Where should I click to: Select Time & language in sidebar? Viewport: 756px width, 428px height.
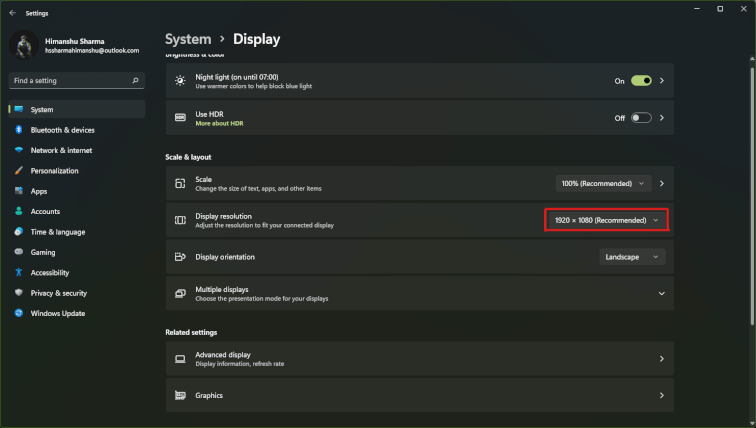click(57, 232)
